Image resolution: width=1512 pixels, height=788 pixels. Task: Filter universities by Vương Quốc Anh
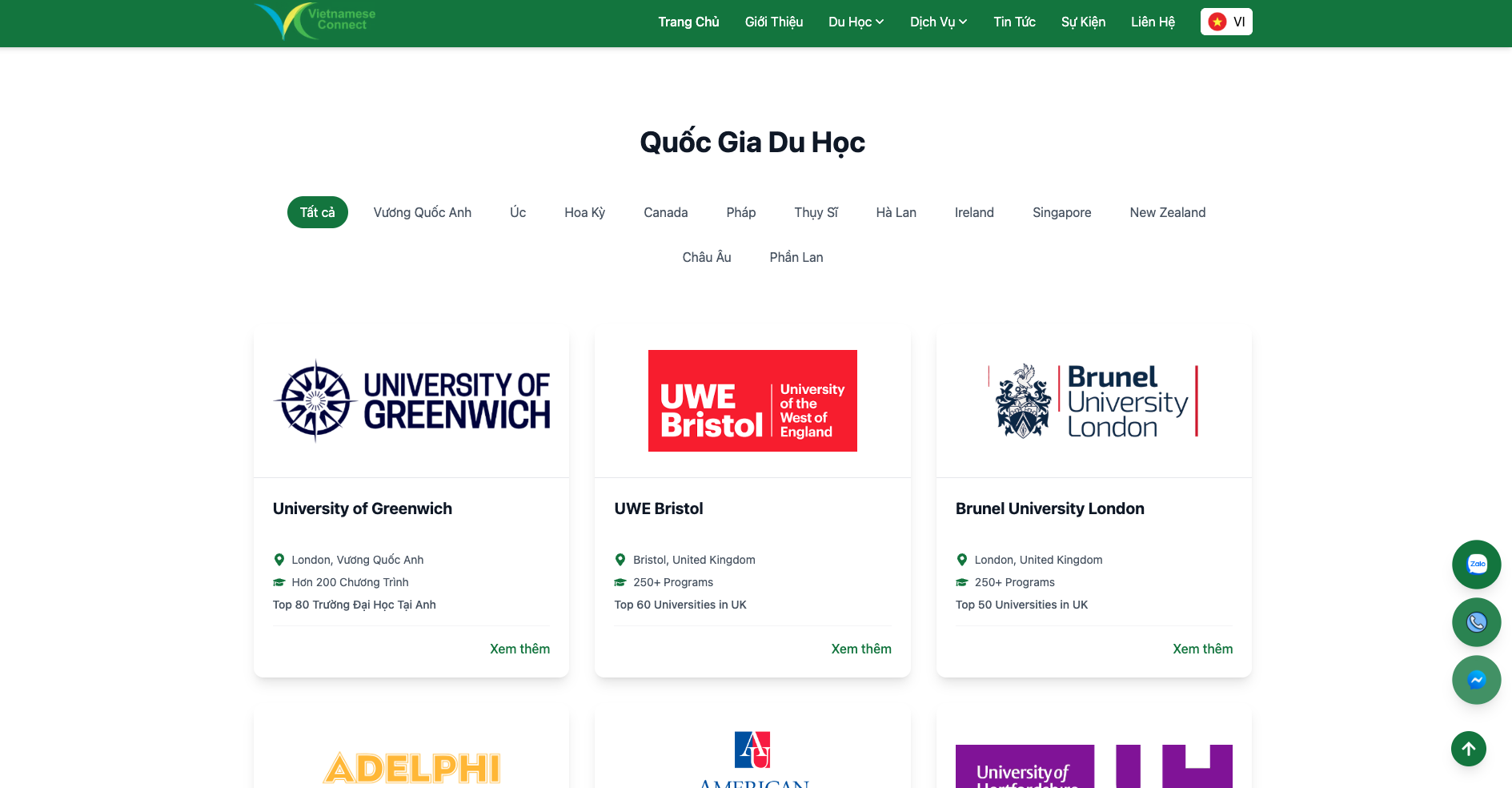[422, 212]
